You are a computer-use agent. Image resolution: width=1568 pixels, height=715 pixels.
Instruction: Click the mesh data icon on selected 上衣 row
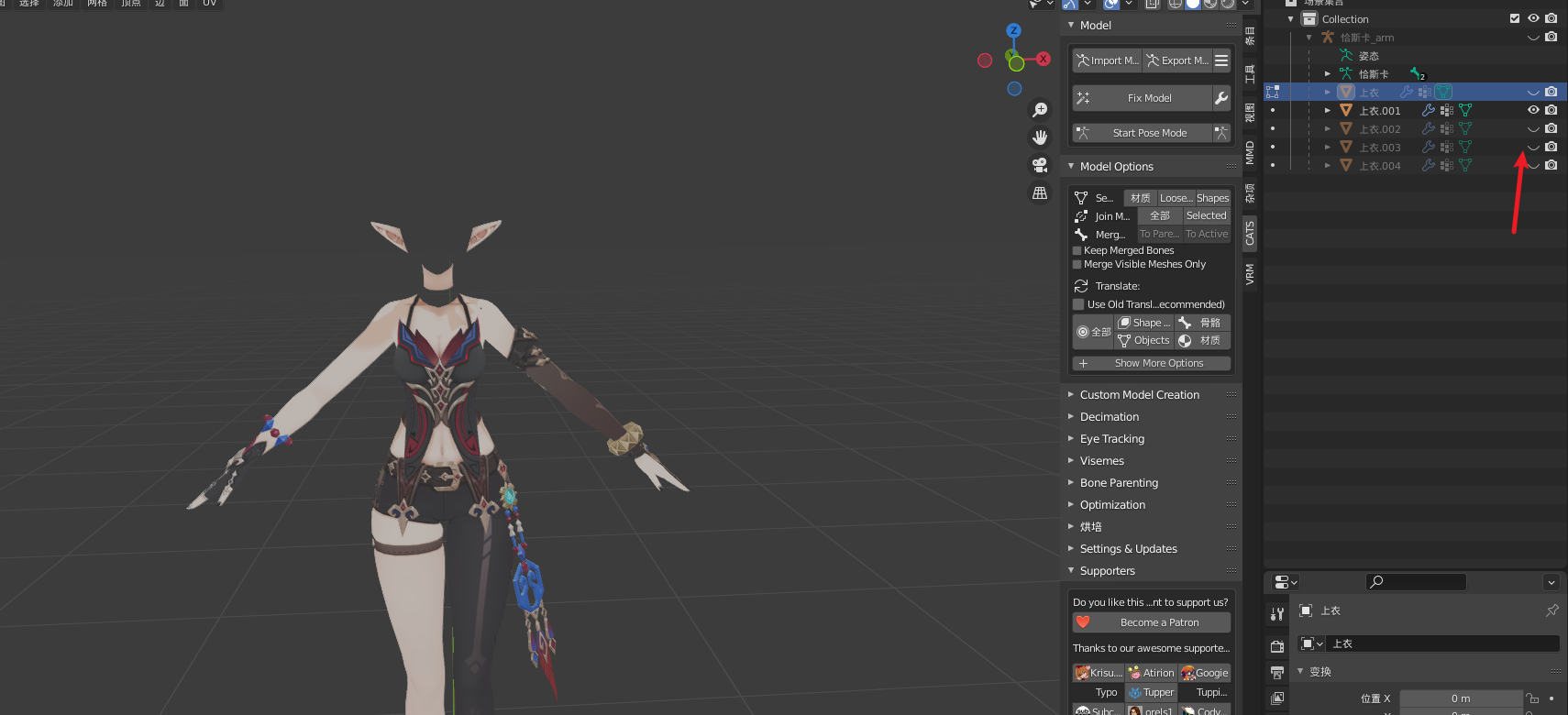click(1443, 92)
